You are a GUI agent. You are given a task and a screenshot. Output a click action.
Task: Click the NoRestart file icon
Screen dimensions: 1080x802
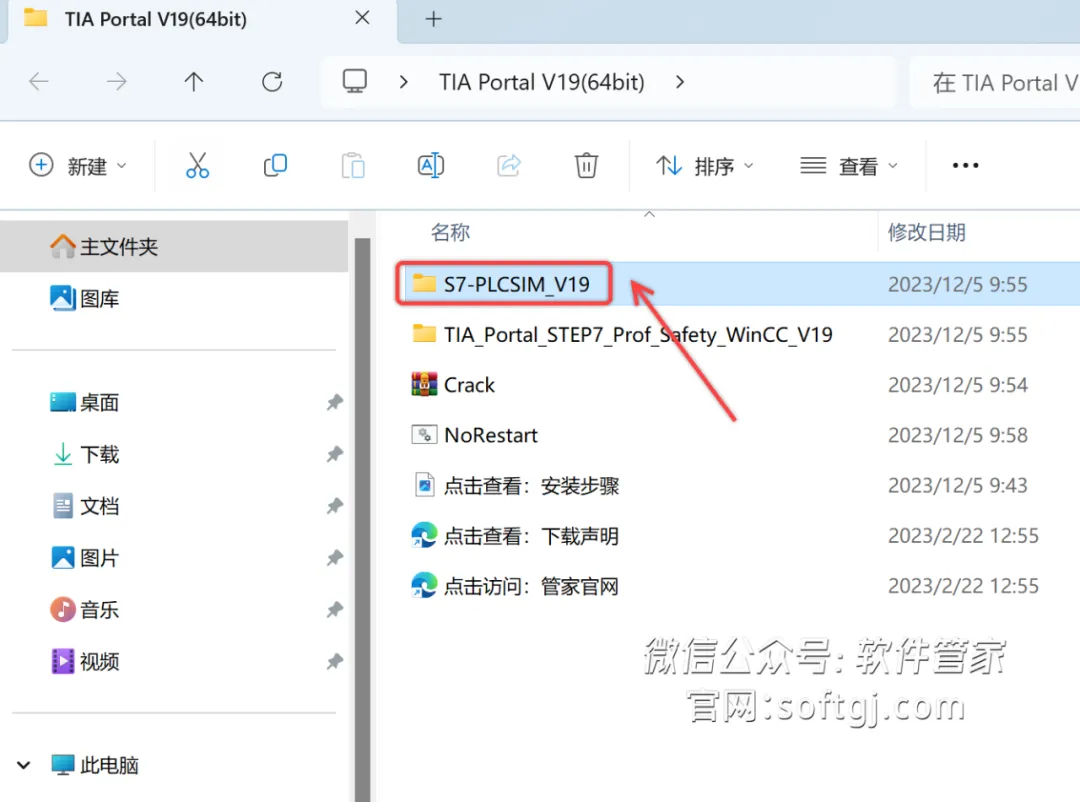[x=424, y=435]
